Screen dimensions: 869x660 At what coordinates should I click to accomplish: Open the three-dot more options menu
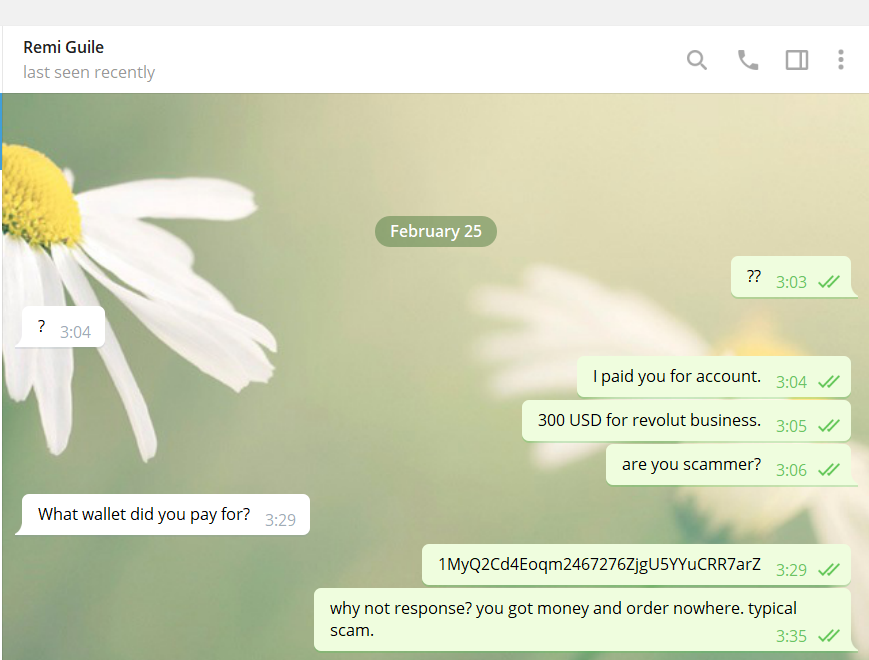pos(841,60)
